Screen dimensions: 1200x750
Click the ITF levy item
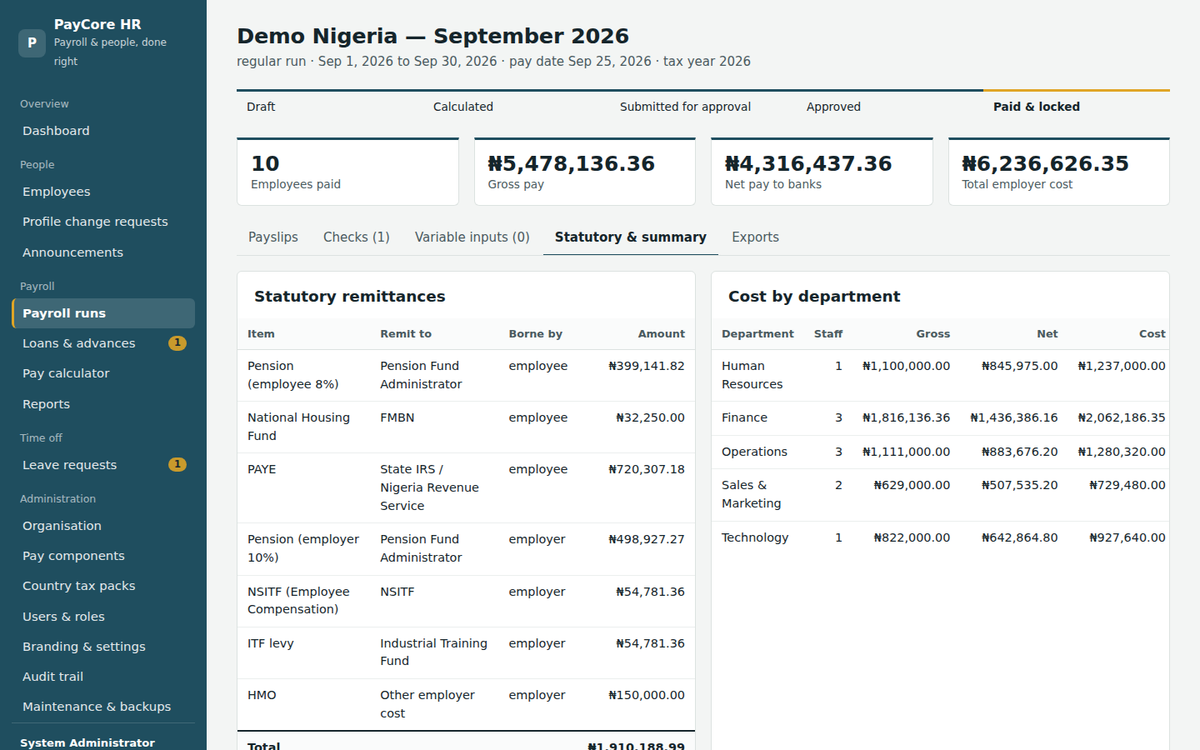click(271, 643)
